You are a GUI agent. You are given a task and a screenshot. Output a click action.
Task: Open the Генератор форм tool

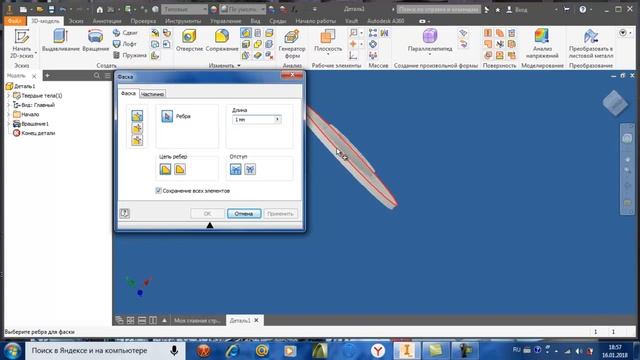pyautogui.click(x=292, y=44)
